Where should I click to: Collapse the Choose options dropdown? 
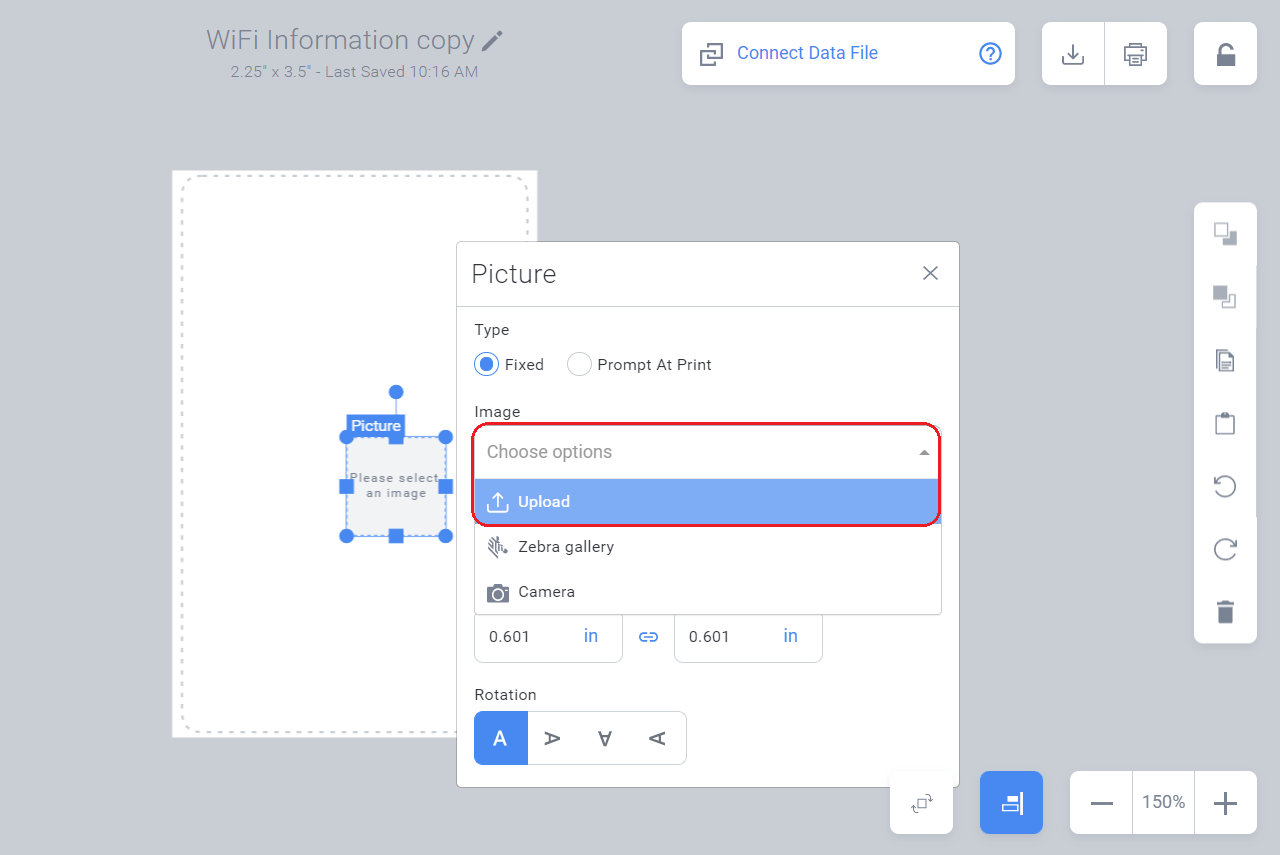[923, 452]
